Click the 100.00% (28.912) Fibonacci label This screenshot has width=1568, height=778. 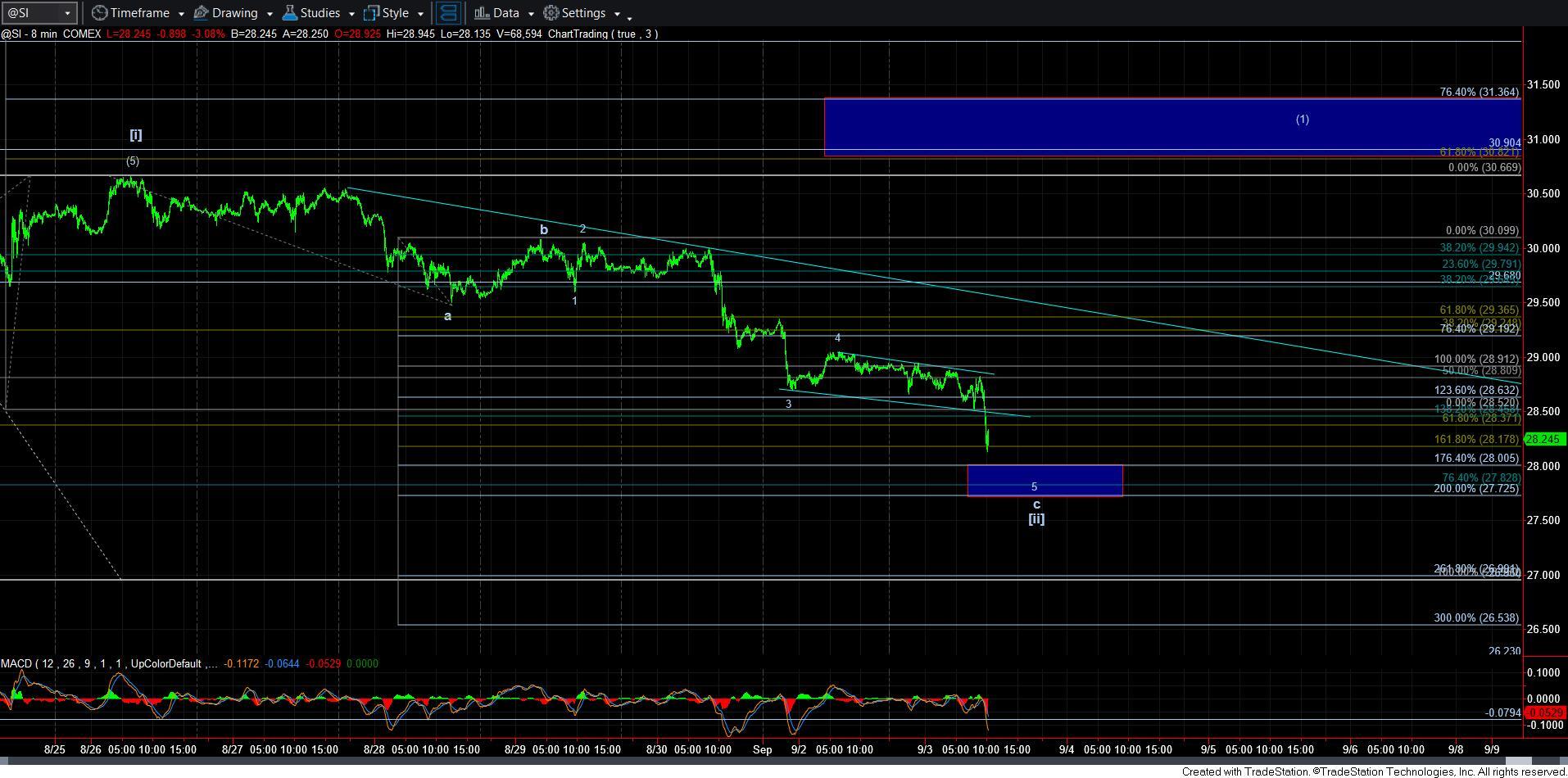click(x=1476, y=359)
